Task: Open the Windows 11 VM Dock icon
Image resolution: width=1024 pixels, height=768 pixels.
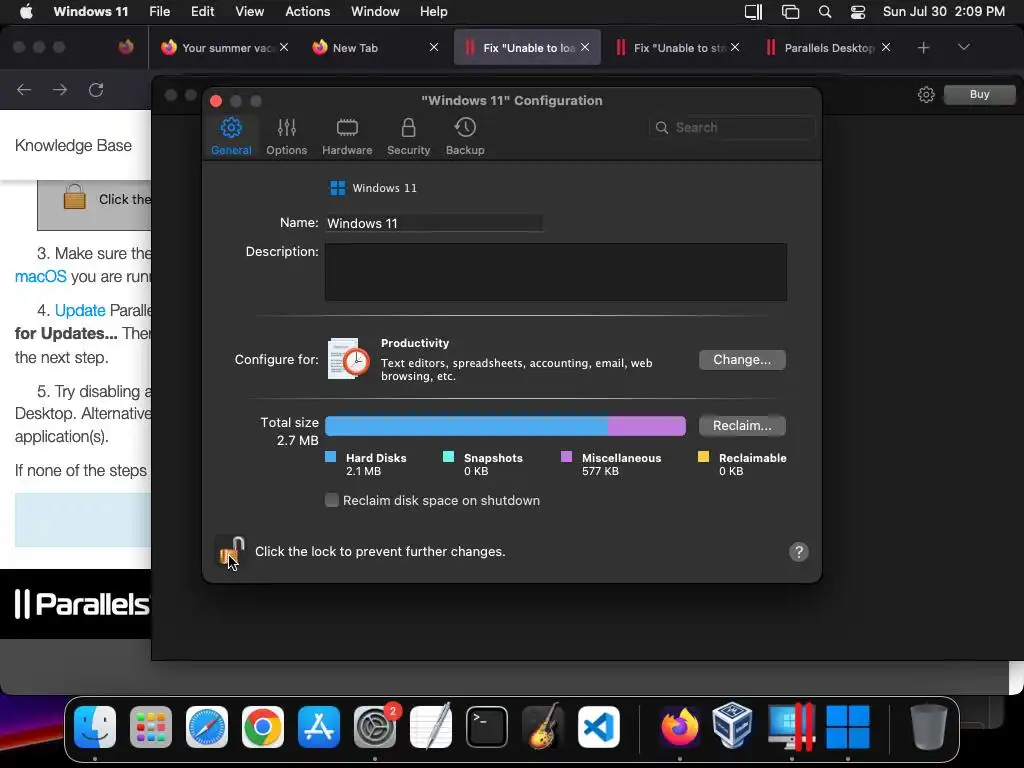Action: tap(848, 727)
